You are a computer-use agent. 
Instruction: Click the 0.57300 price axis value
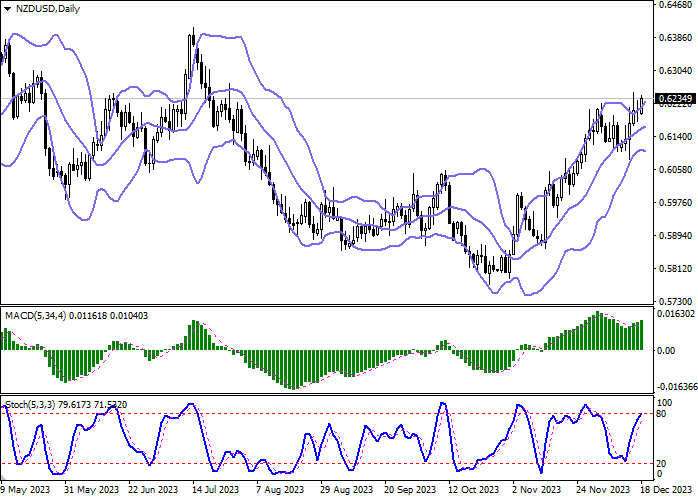click(675, 301)
